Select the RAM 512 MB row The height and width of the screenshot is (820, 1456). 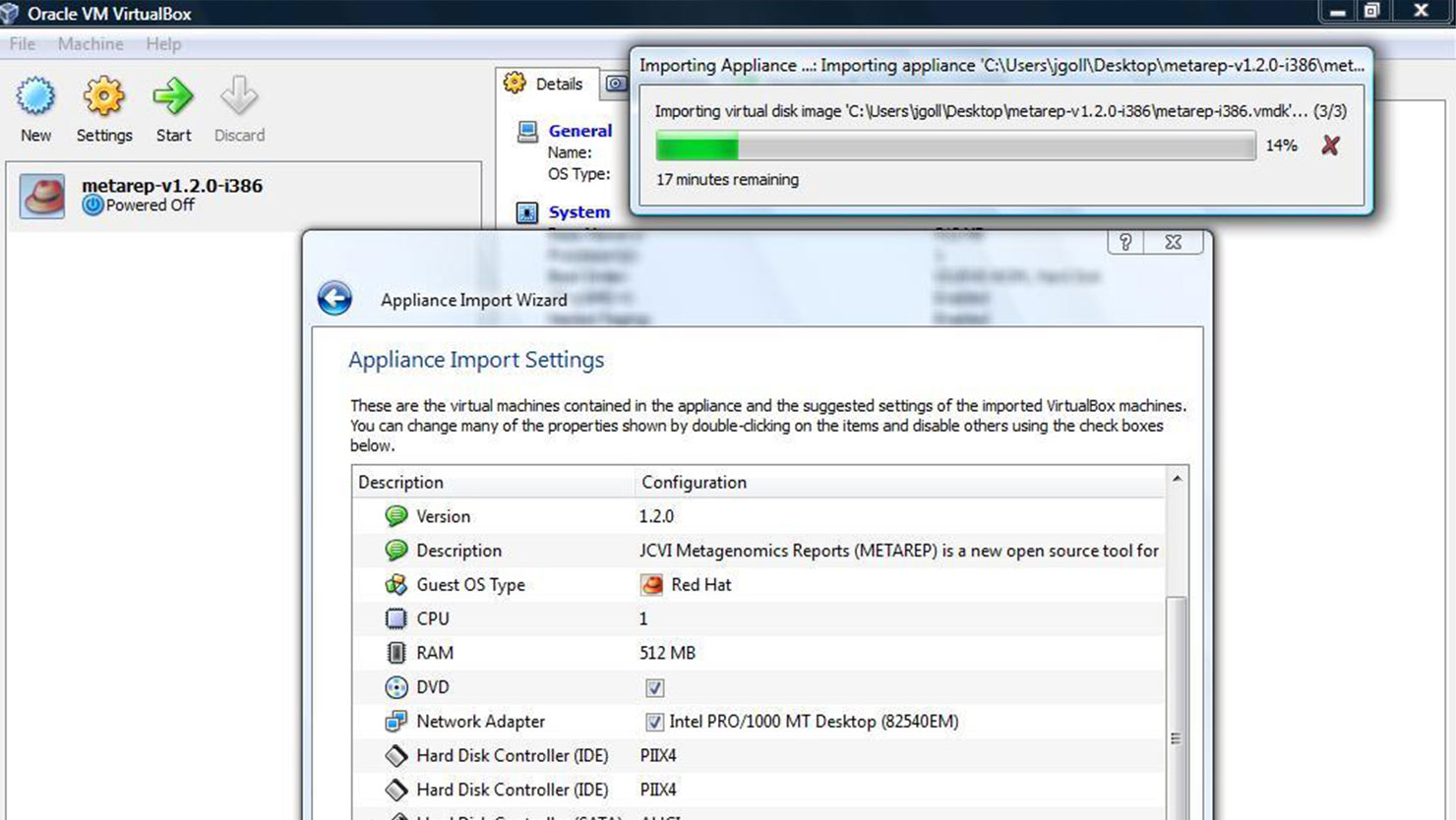(x=667, y=653)
